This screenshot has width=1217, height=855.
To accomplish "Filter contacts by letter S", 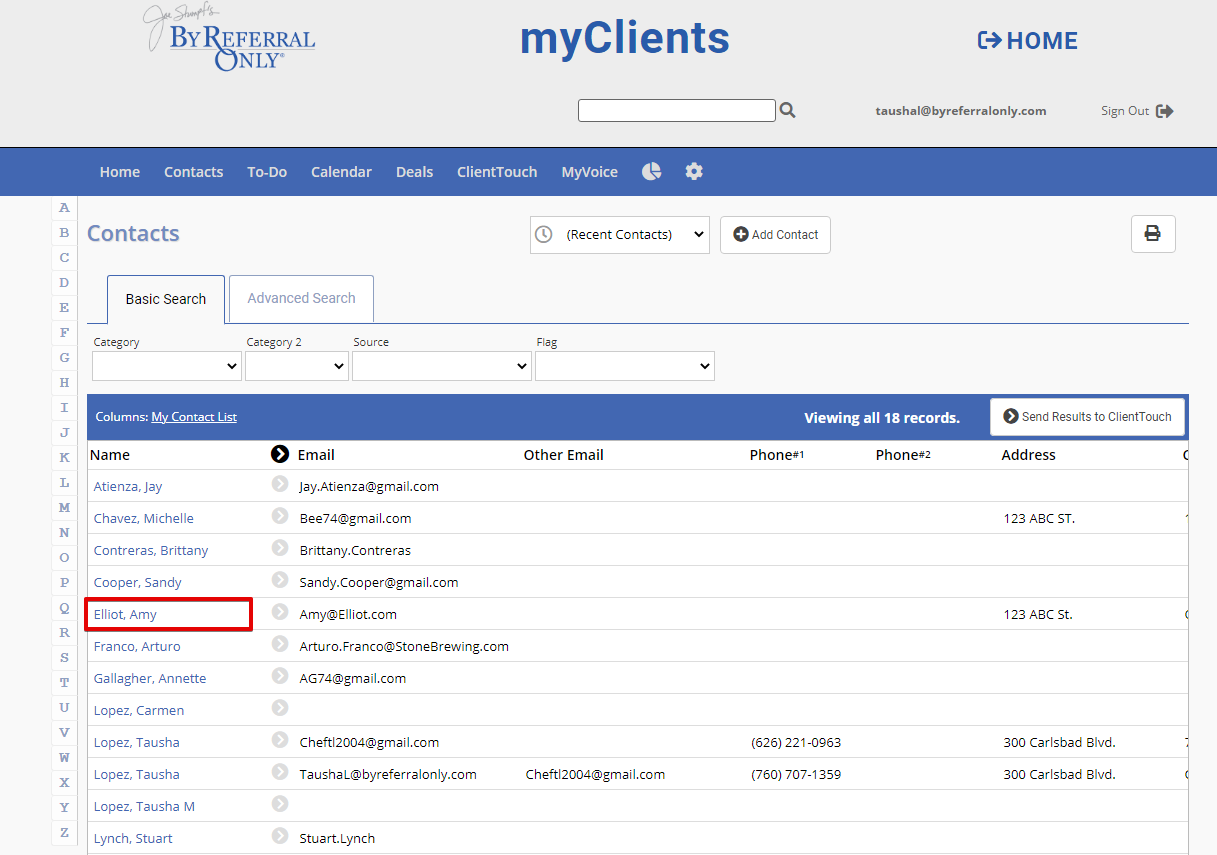I will click(x=64, y=658).
